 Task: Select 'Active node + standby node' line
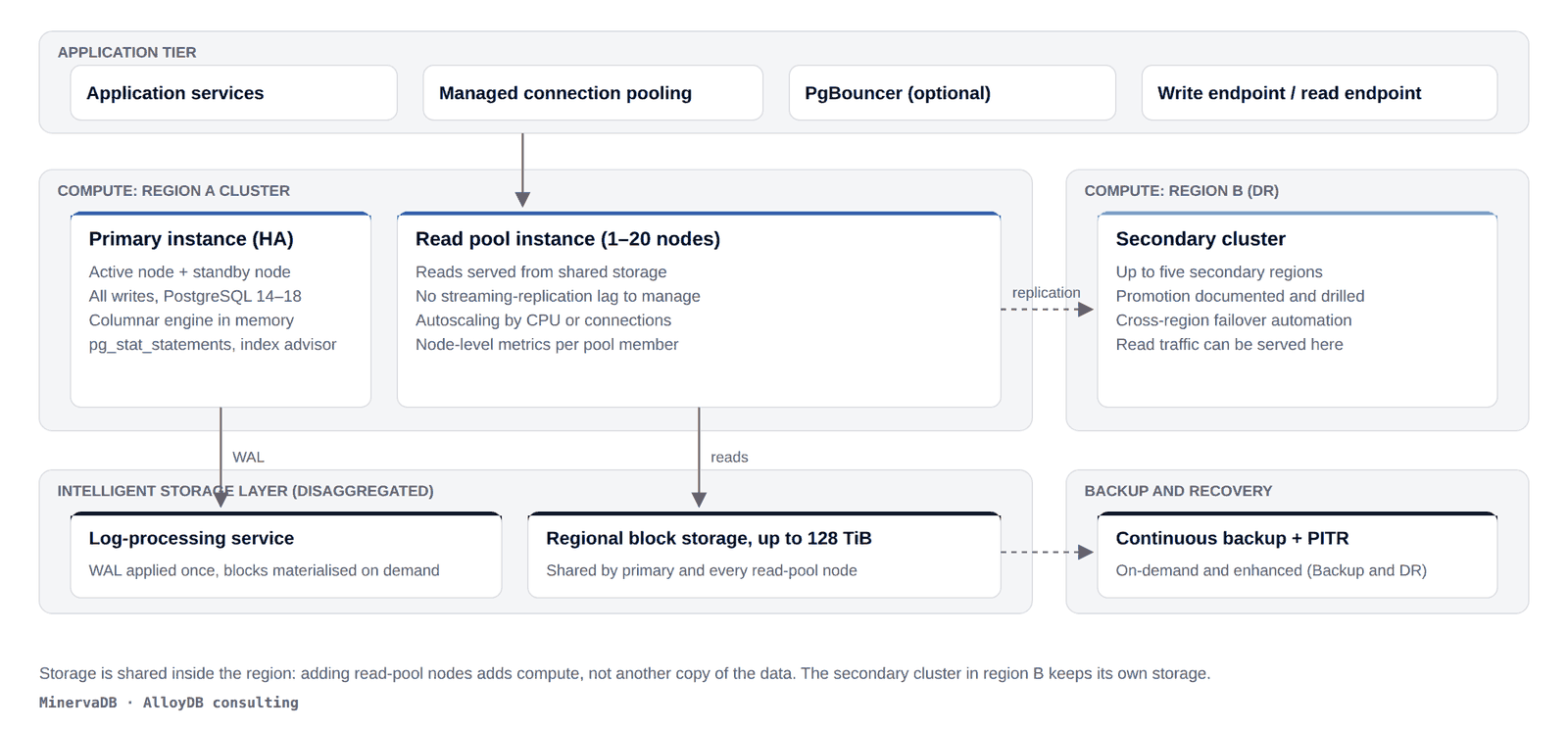(189, 271)
